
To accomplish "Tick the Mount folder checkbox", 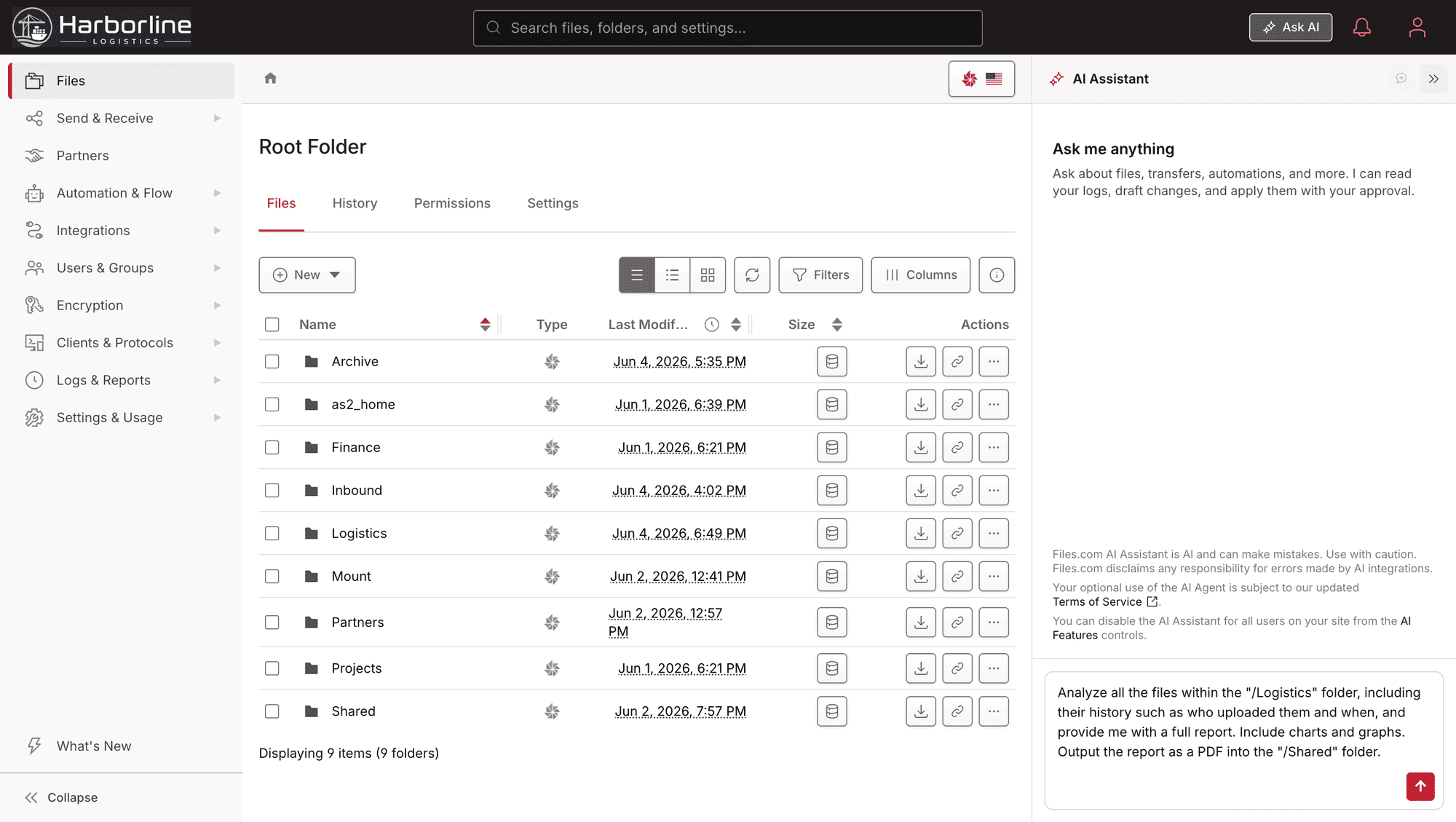I will [272, 577].
